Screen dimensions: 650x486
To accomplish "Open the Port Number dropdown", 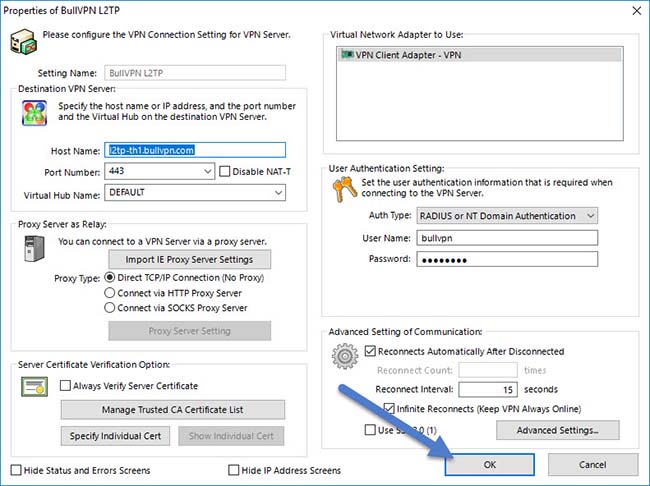I will 208,171.
